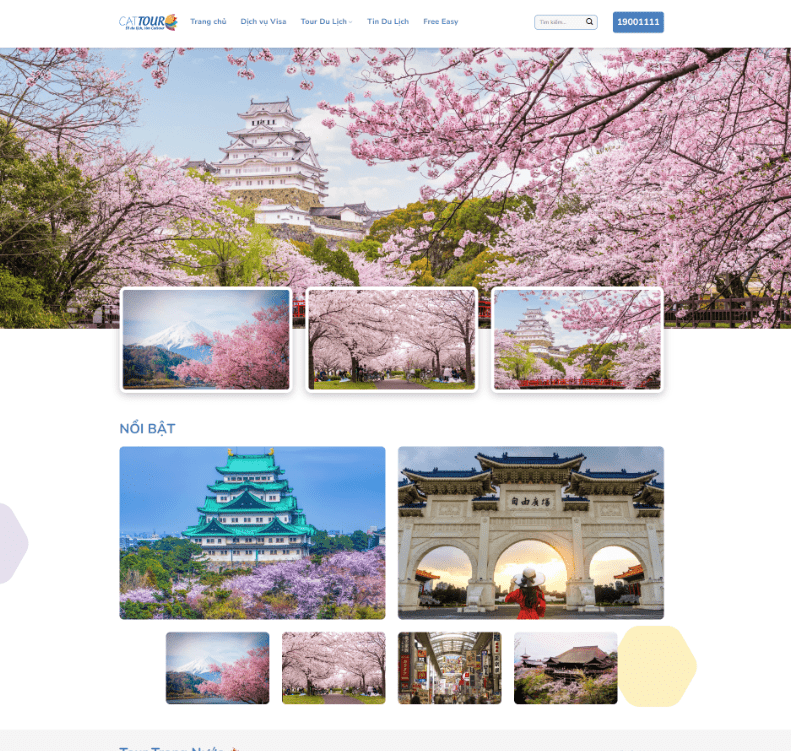791x751 pixels.
Task: Select the Free Easy menu item
Action: [x=440, y=22]
